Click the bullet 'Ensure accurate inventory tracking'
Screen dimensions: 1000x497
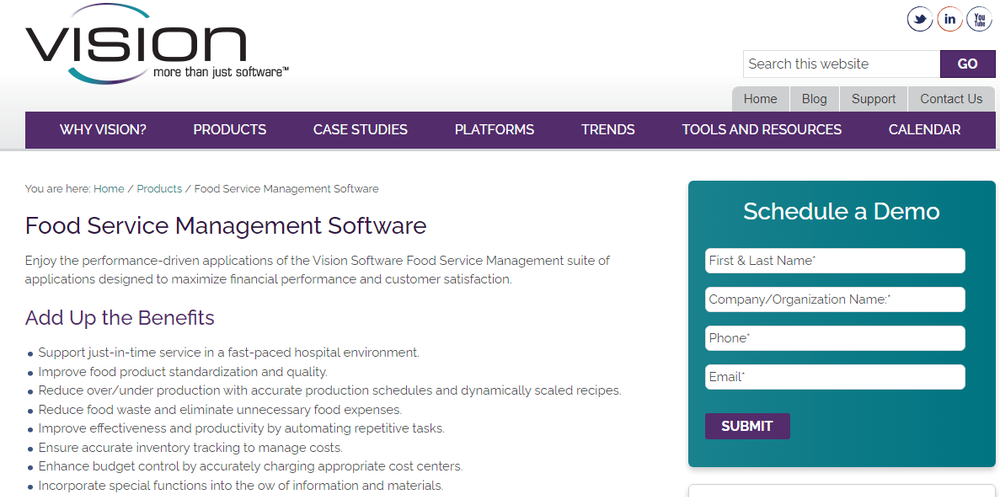click(x=191, y=448)
